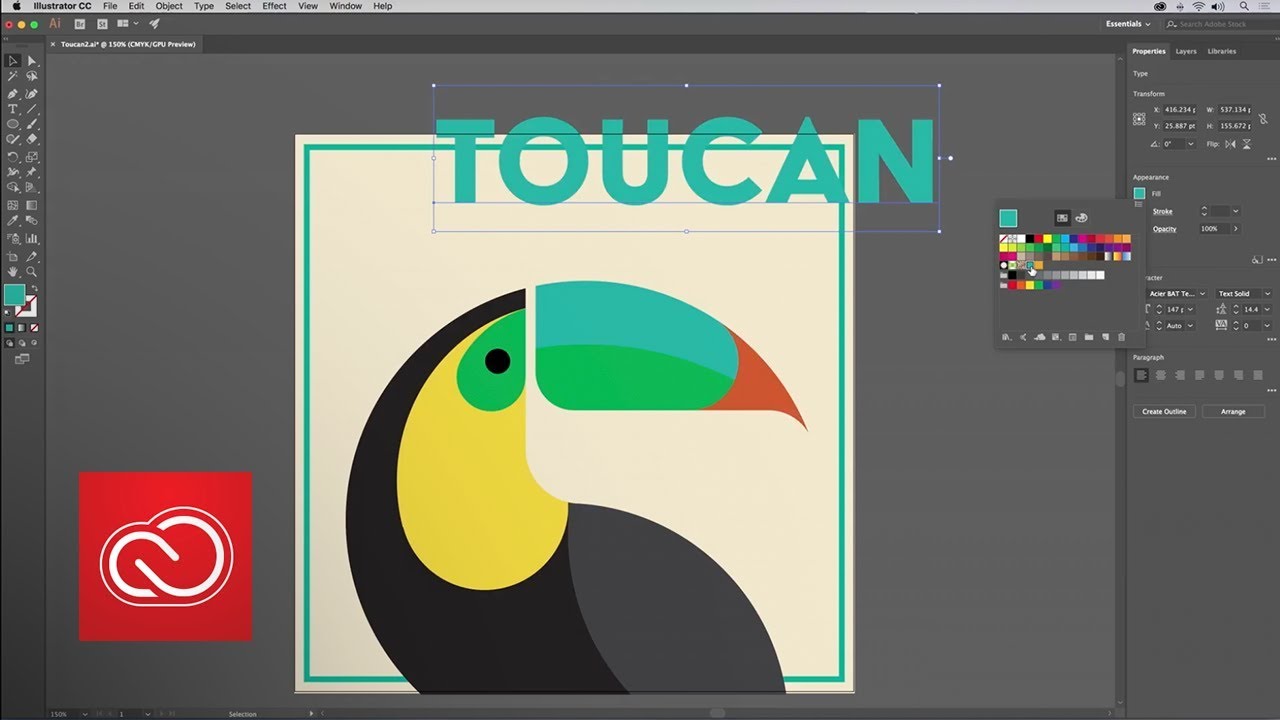Open the arrange documents dropdown
Screen dimensions: 1280x720
point(127,23)
